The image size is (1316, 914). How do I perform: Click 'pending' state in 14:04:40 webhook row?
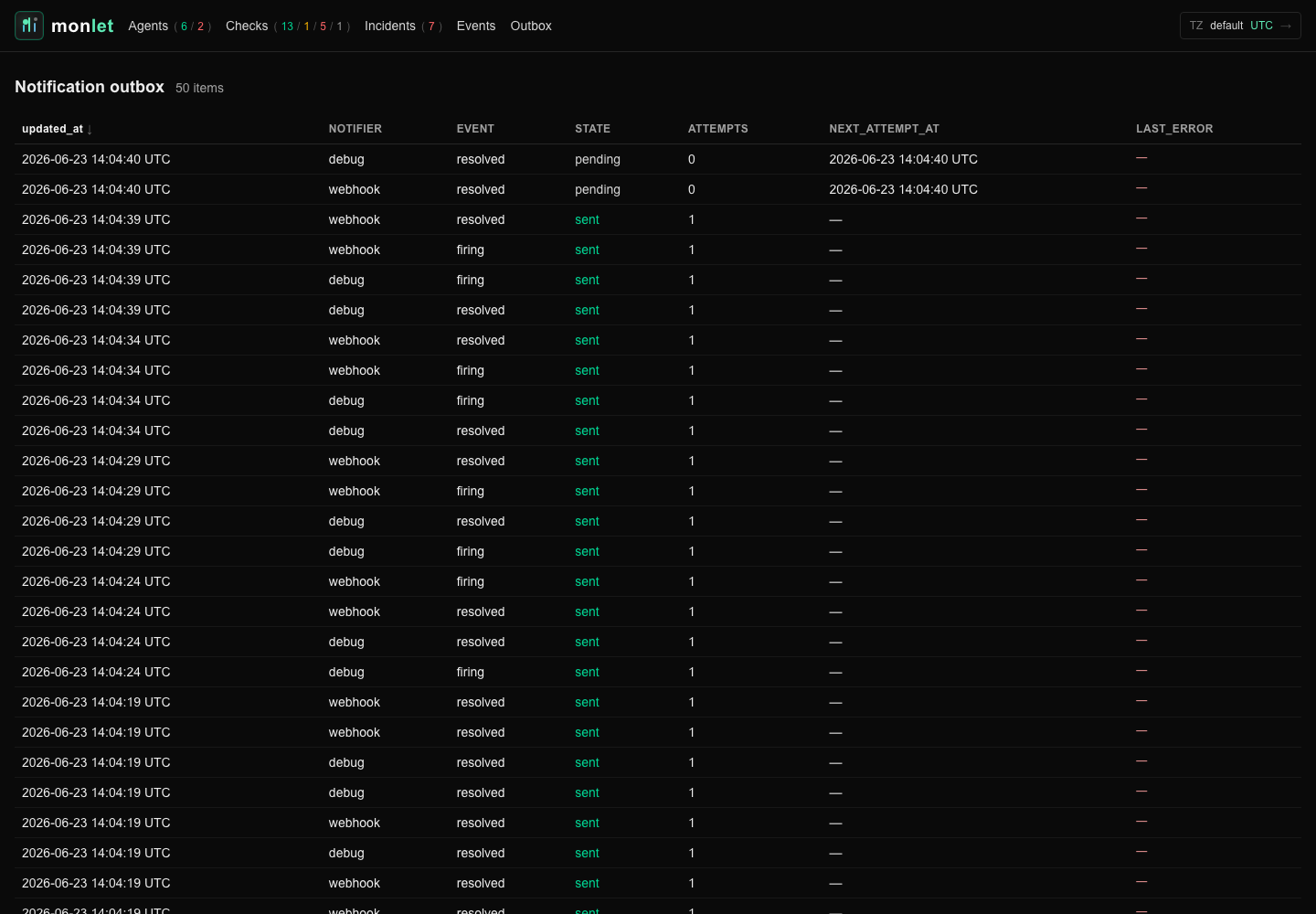[598, 189]
